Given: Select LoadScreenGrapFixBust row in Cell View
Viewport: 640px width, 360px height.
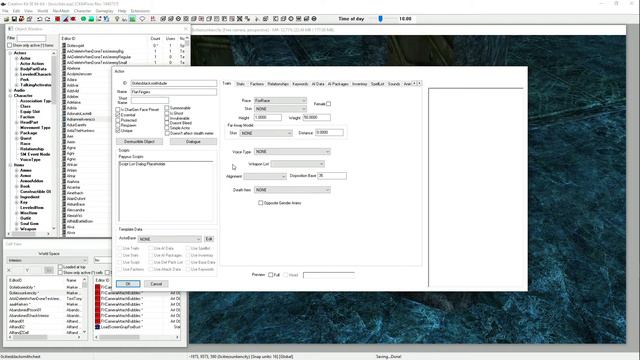Looking at the screenshot, I should [x=138, y=327].
